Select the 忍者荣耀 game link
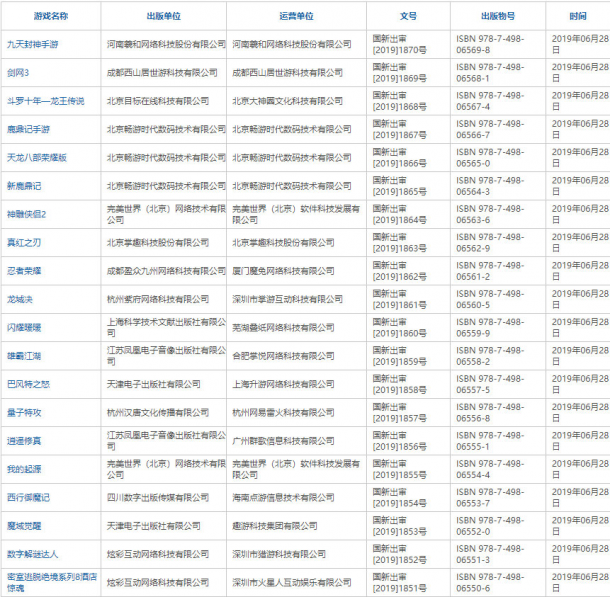 (24, 271)
